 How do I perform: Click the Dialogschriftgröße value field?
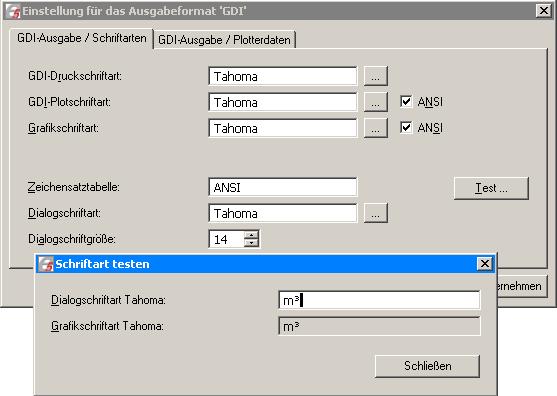tap(227, 239)
